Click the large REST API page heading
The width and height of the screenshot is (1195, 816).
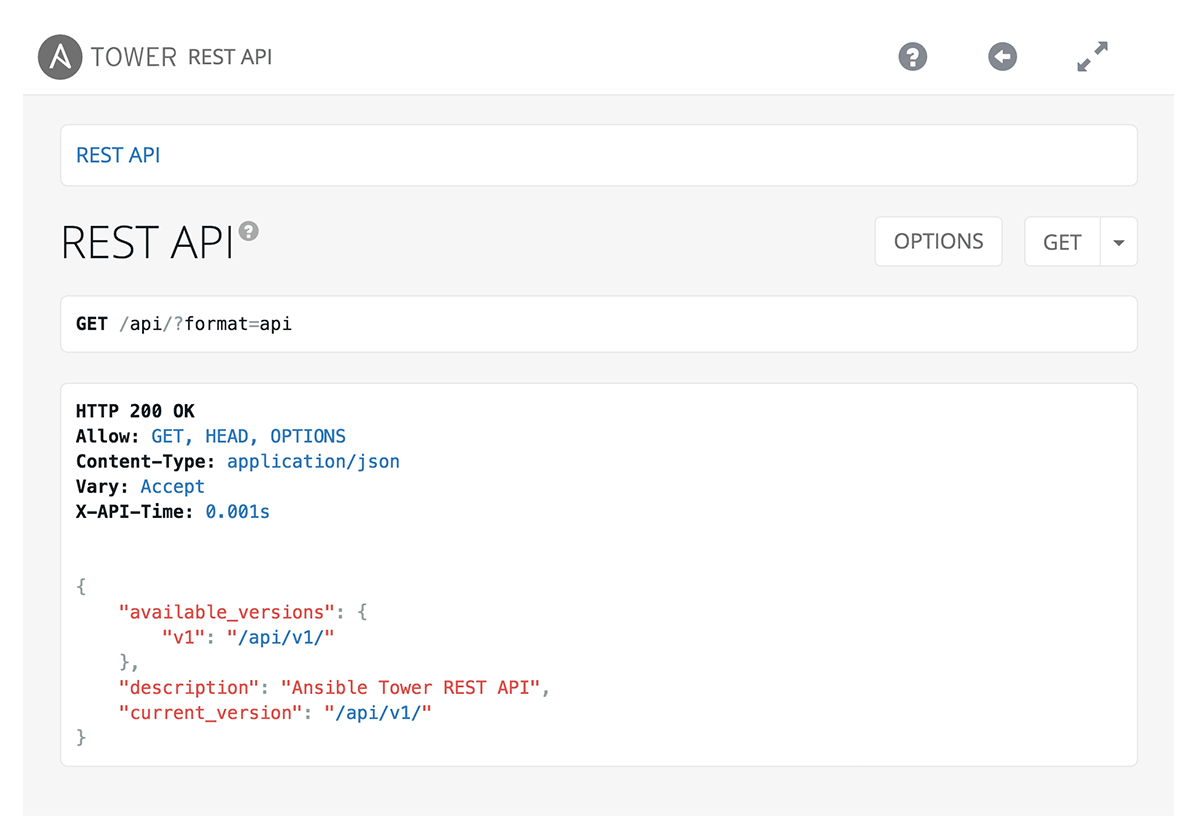147,243
